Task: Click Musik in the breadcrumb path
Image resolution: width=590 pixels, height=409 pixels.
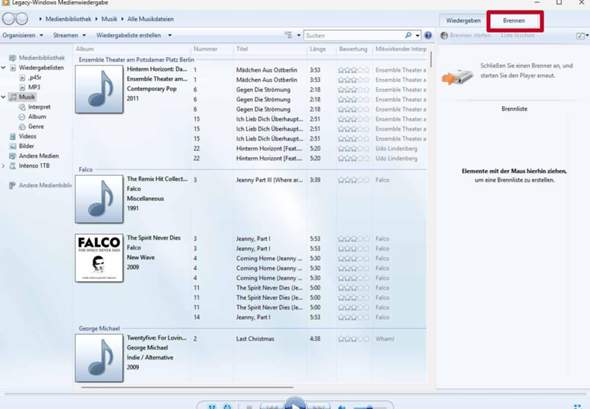Action: [109, 19]
